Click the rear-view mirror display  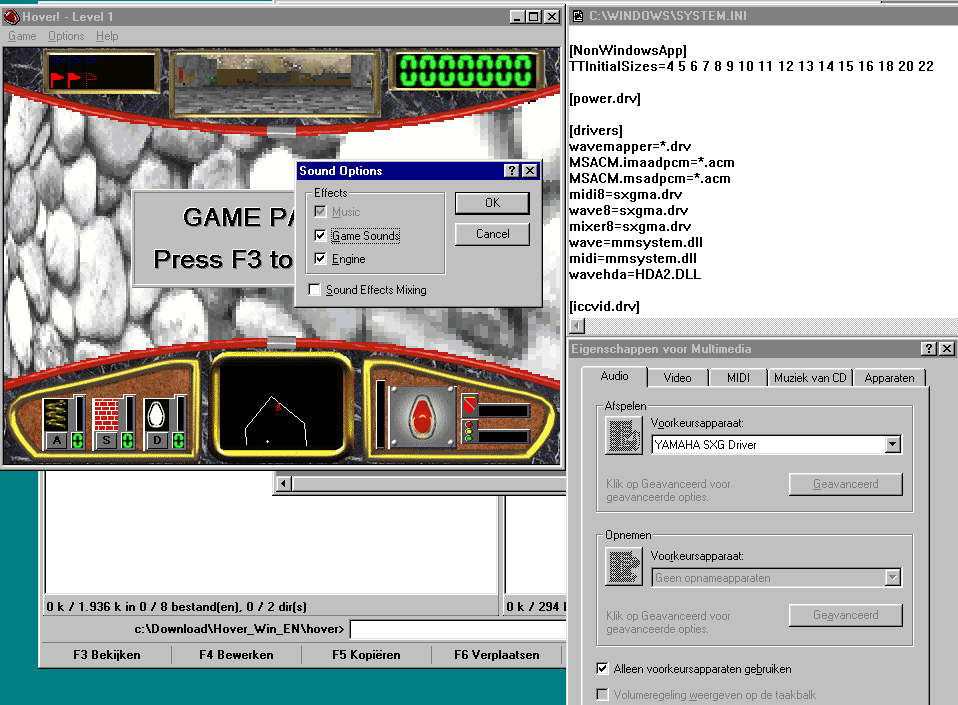[274, 84]
